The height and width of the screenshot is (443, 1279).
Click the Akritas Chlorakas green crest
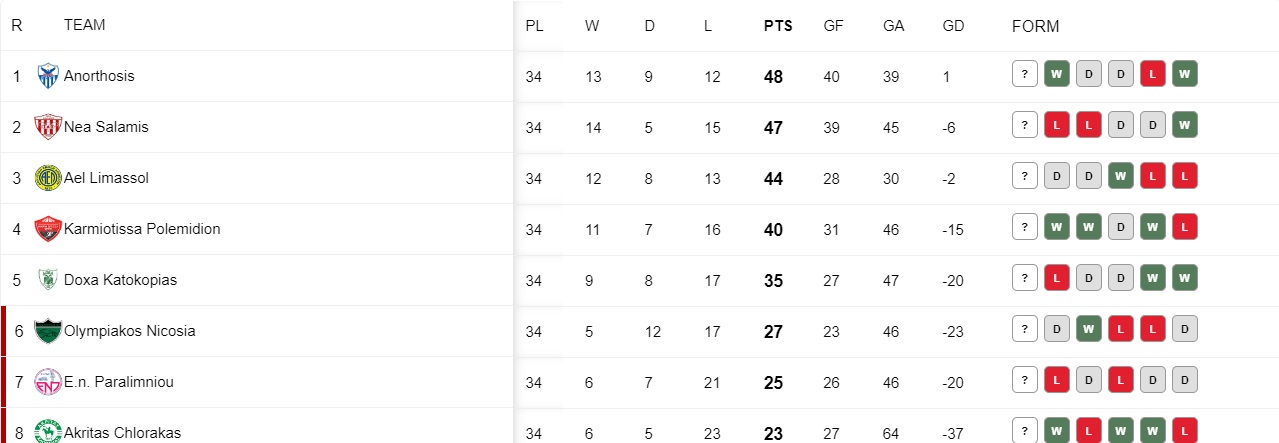[x=48, y=432]
